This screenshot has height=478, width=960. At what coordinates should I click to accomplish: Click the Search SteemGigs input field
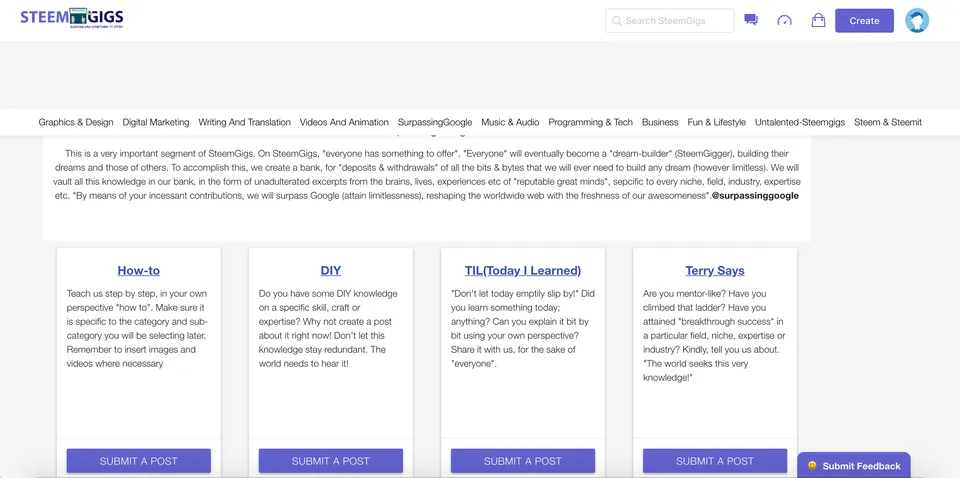(x=670, y=21)
